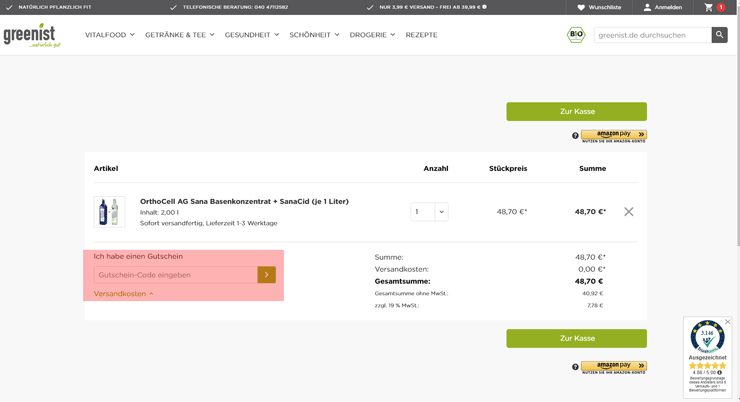Image resolution: width=740 pixels, height=402 pixels.
Task: Click bottom Amazon Pay help question icon
Action: pyautogui.click(x=575, y=367)
